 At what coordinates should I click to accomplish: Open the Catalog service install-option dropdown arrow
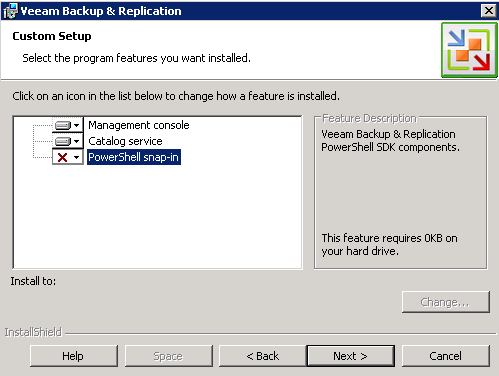77,141
